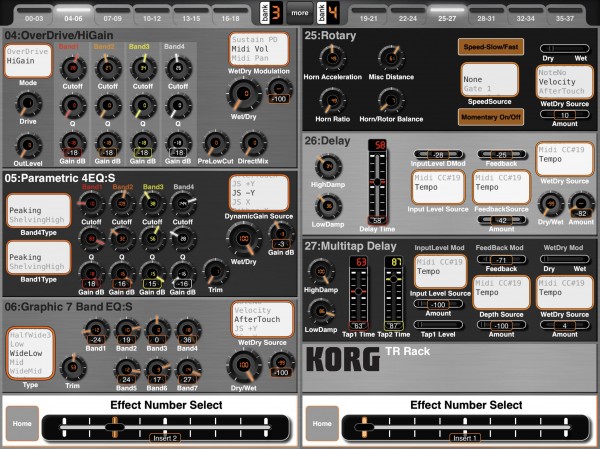
Task: Click the Parametric EQ Band3 Gain dB knob
Action: point(152,274)
